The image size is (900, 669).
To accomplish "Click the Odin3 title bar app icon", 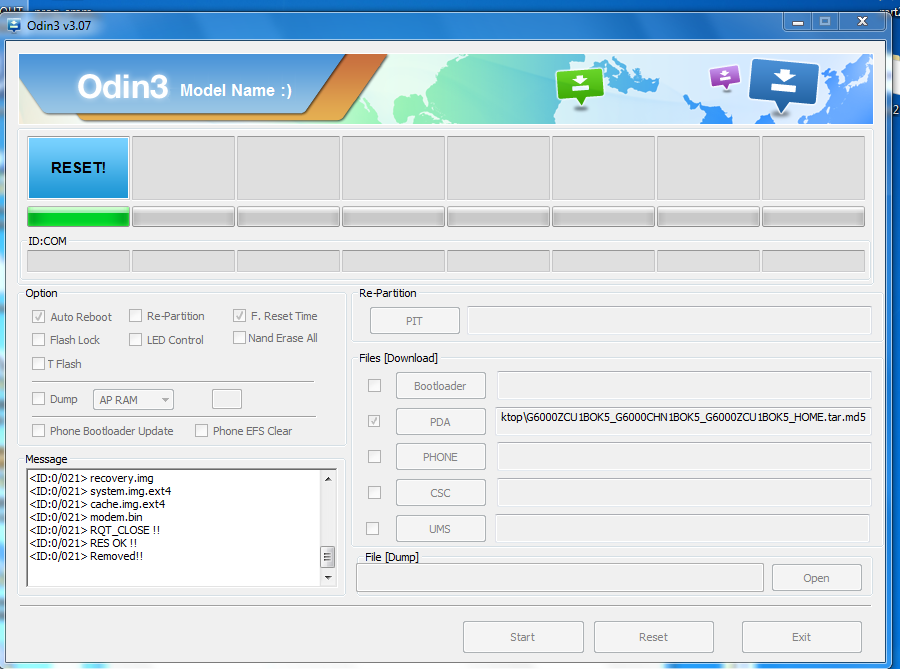I will (14, 26).
